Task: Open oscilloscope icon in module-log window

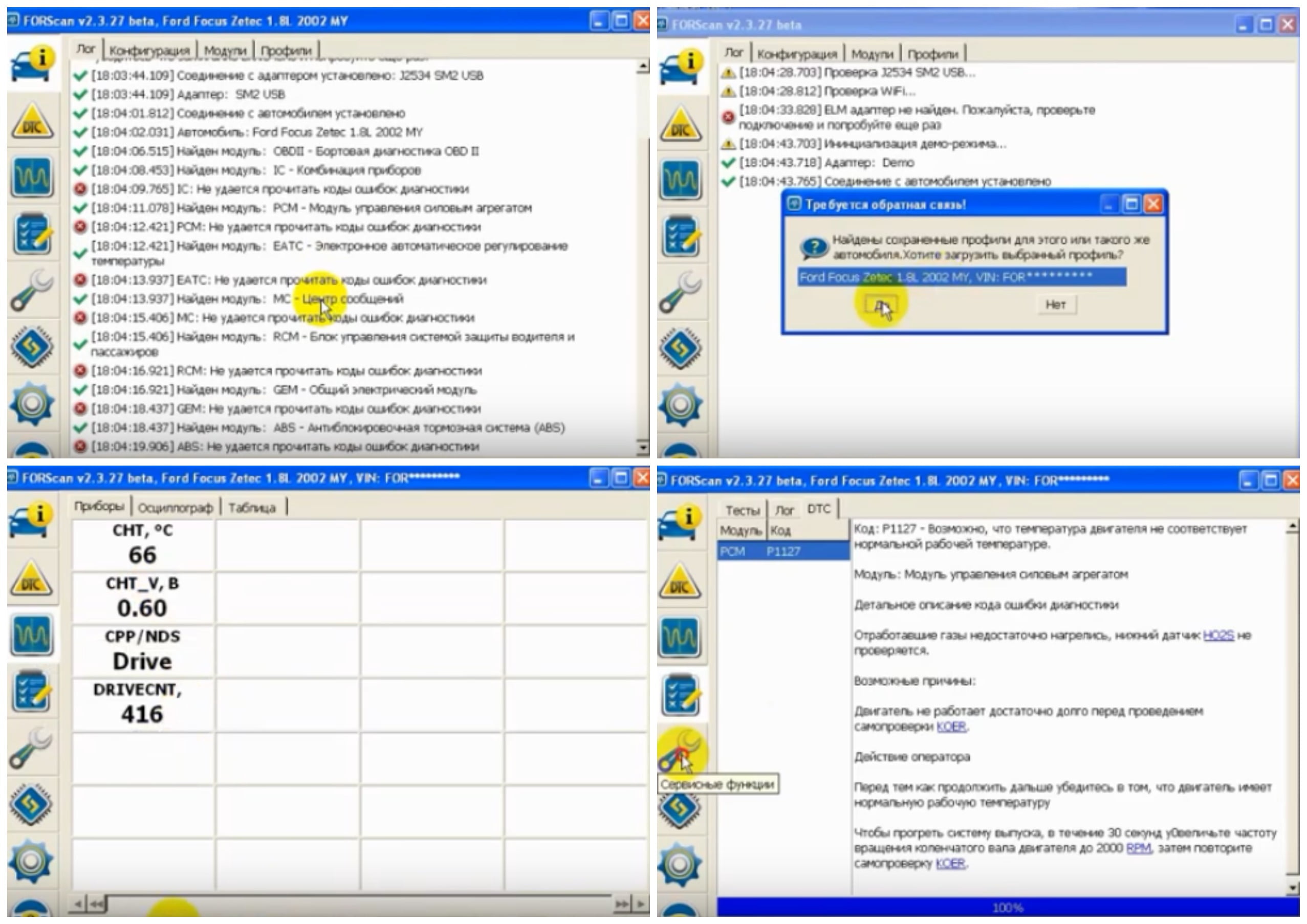Action: click(32, 177)
